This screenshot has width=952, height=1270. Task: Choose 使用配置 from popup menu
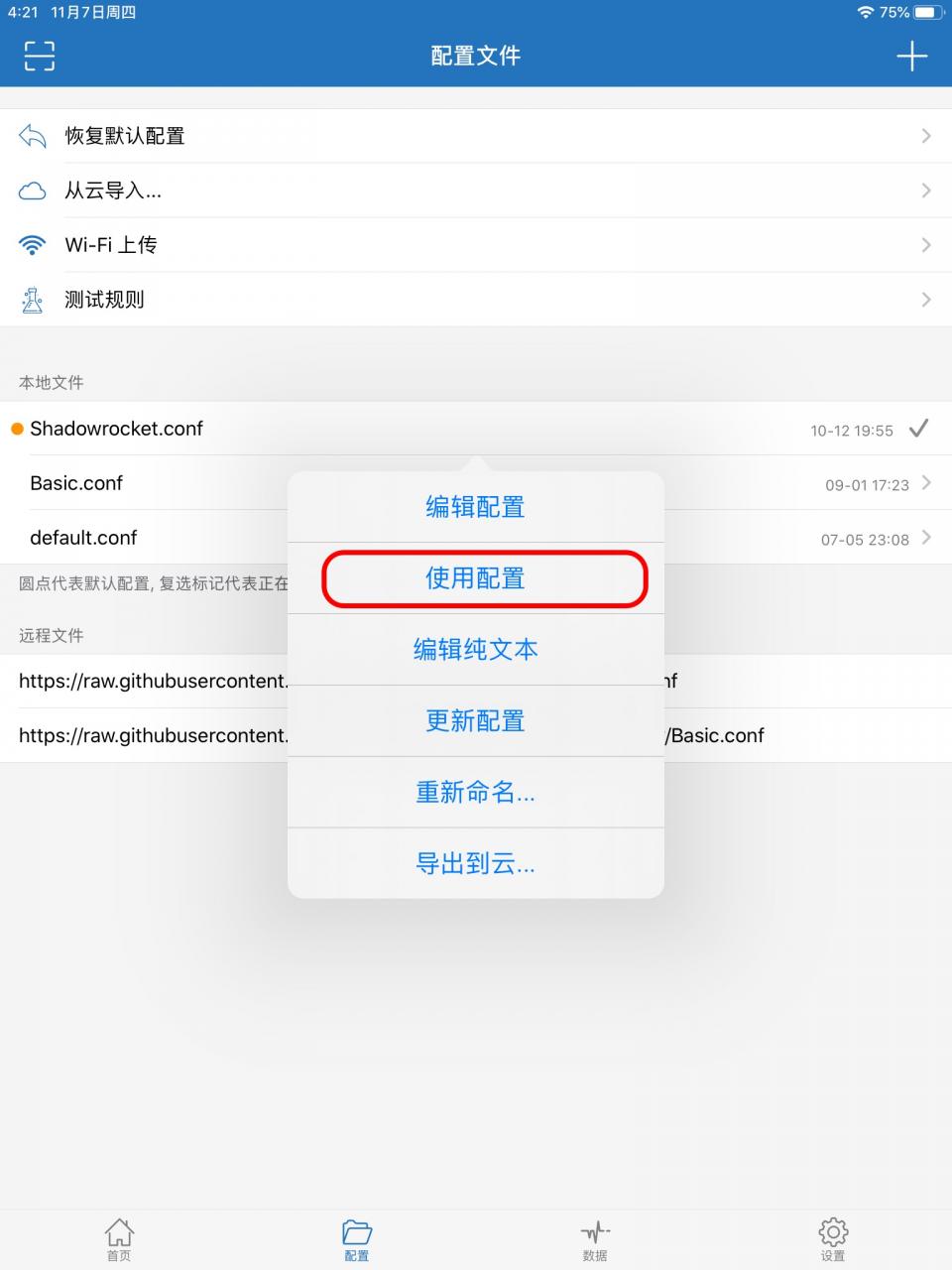[x=476, y=578]
